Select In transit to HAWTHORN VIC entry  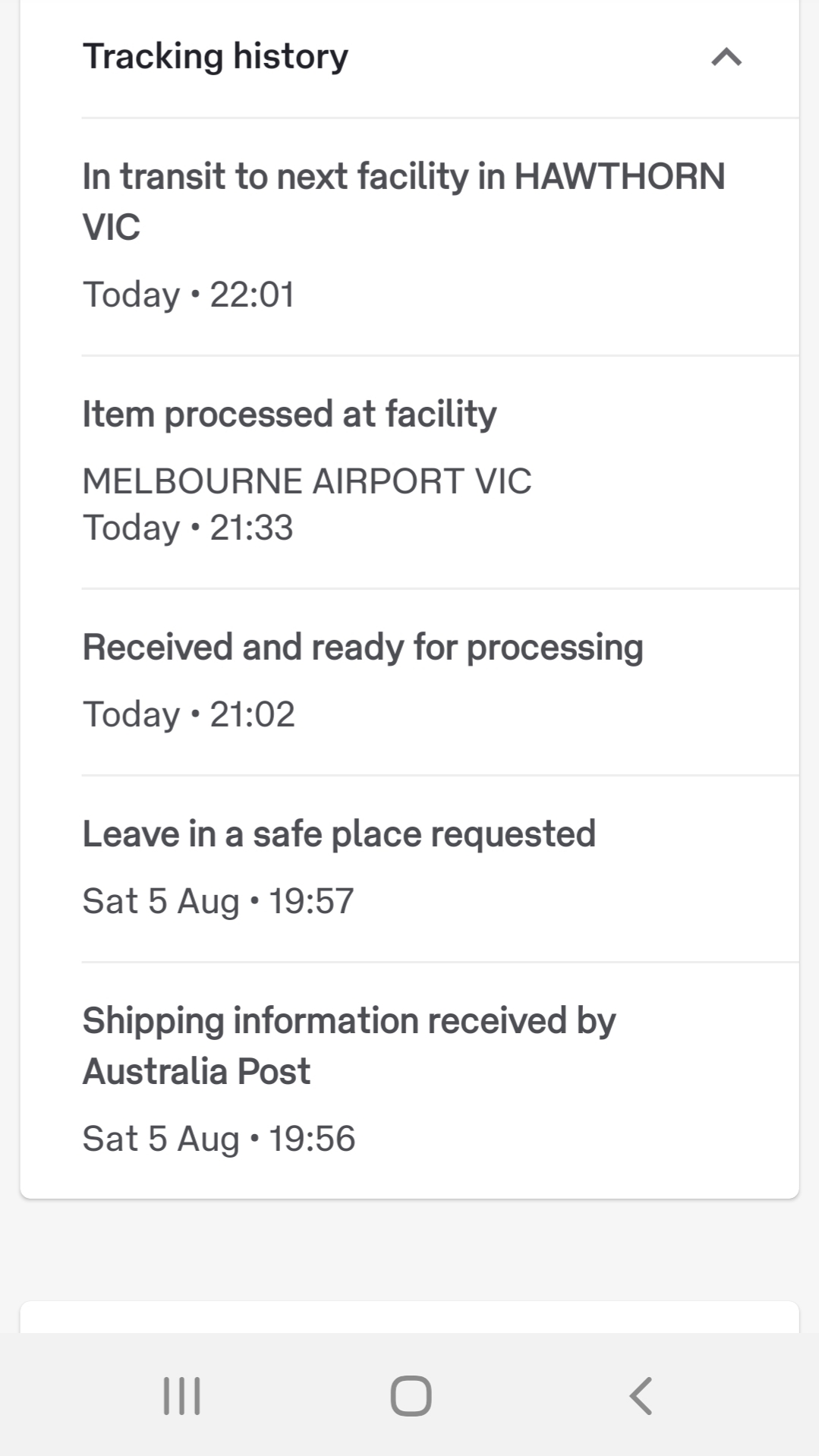click(x=440, y=237)
